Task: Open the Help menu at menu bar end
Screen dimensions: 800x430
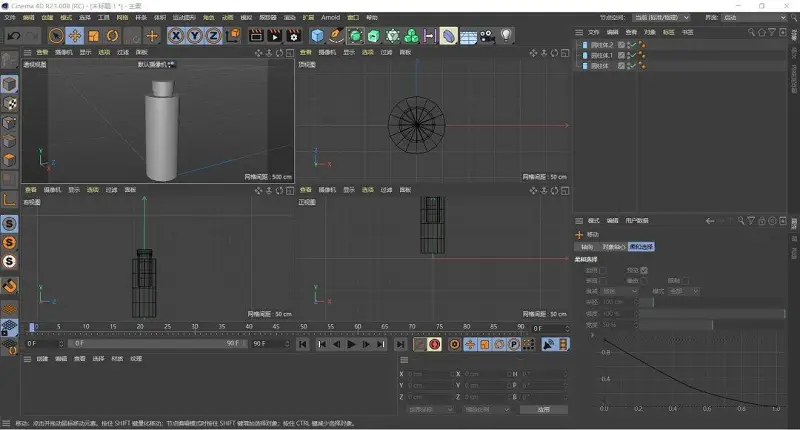Action: coord(372,18)
